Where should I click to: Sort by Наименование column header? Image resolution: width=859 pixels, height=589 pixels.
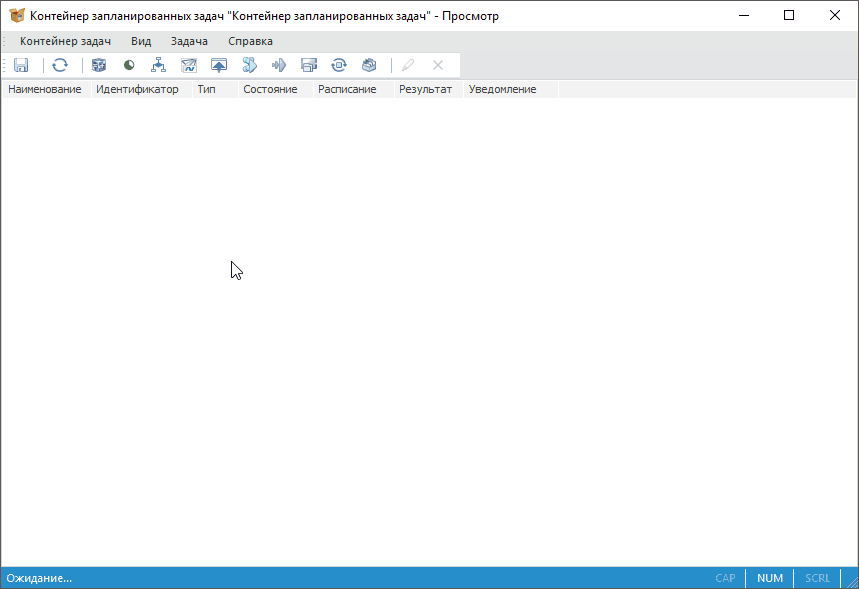(46, 89)
